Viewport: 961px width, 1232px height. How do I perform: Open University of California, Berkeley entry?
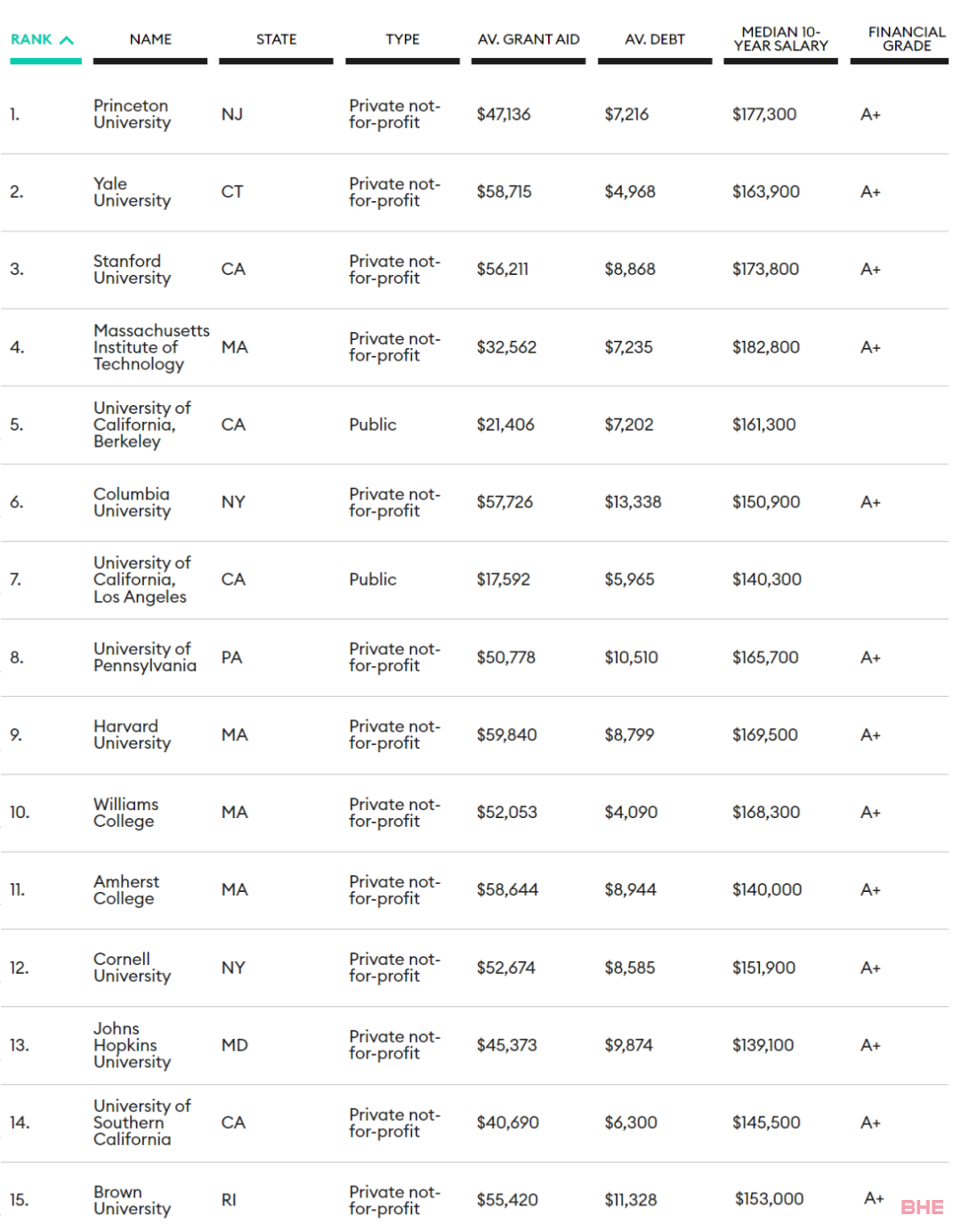tap(142, 425)
